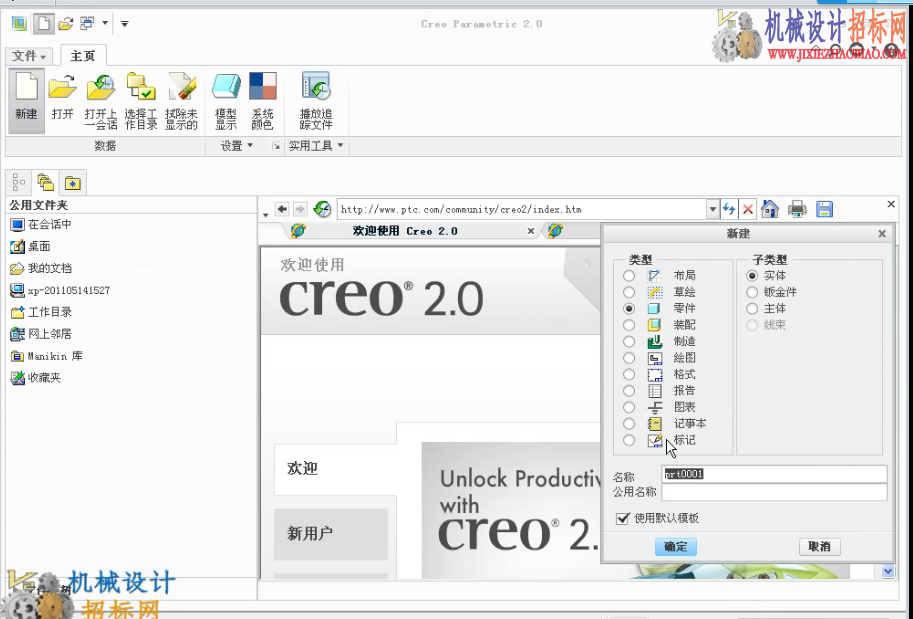Open Manikin 库 library
This screenshot has height=619, width=913.
(x=47, y=356)
